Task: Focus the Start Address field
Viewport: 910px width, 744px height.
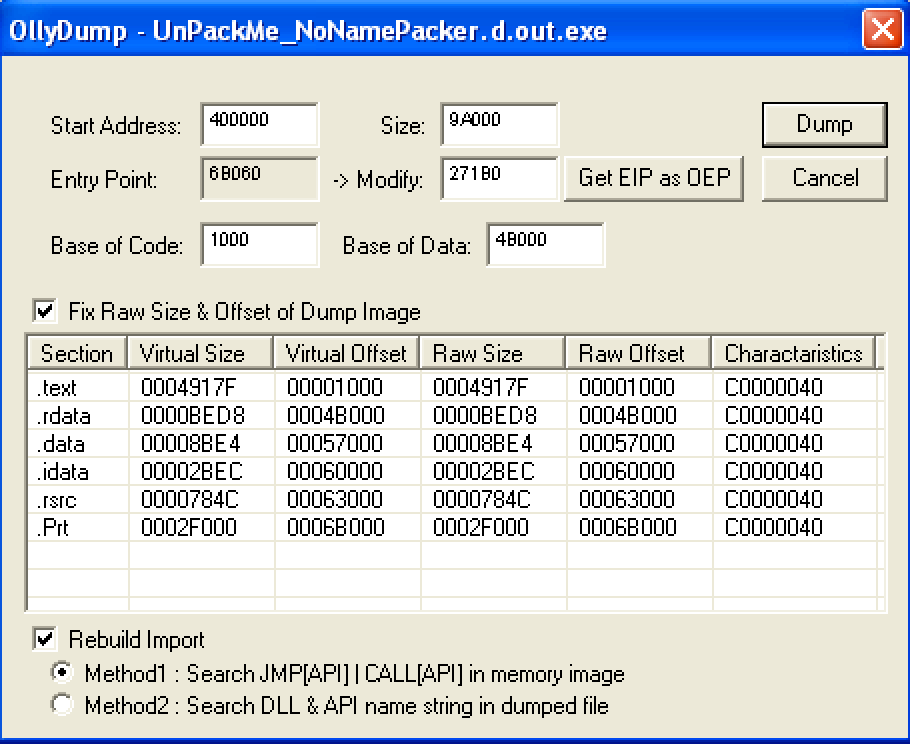Action: coord(259,124)
